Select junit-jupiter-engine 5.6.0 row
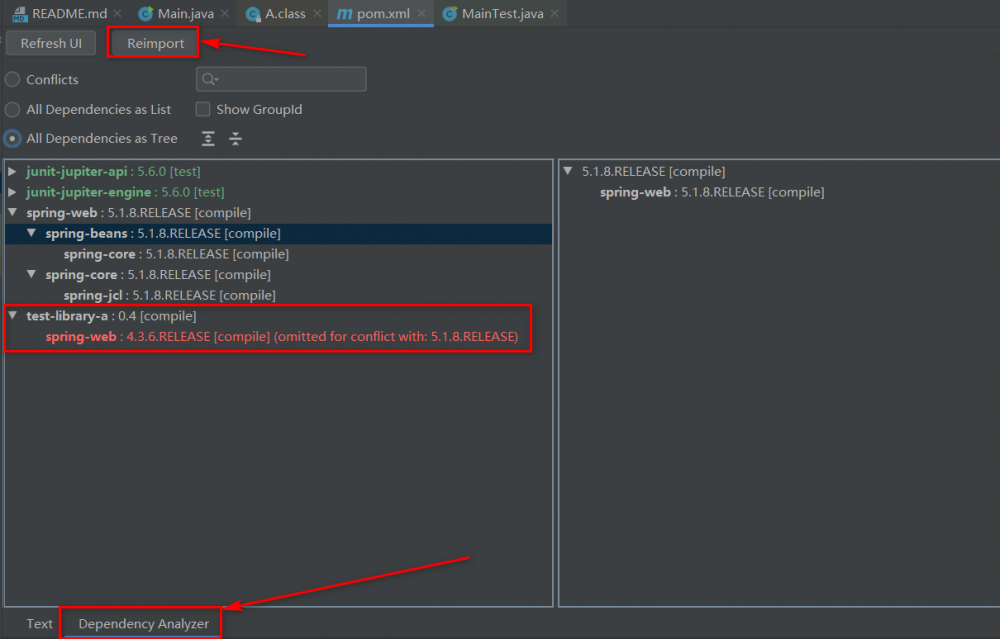 click(278, 192)
